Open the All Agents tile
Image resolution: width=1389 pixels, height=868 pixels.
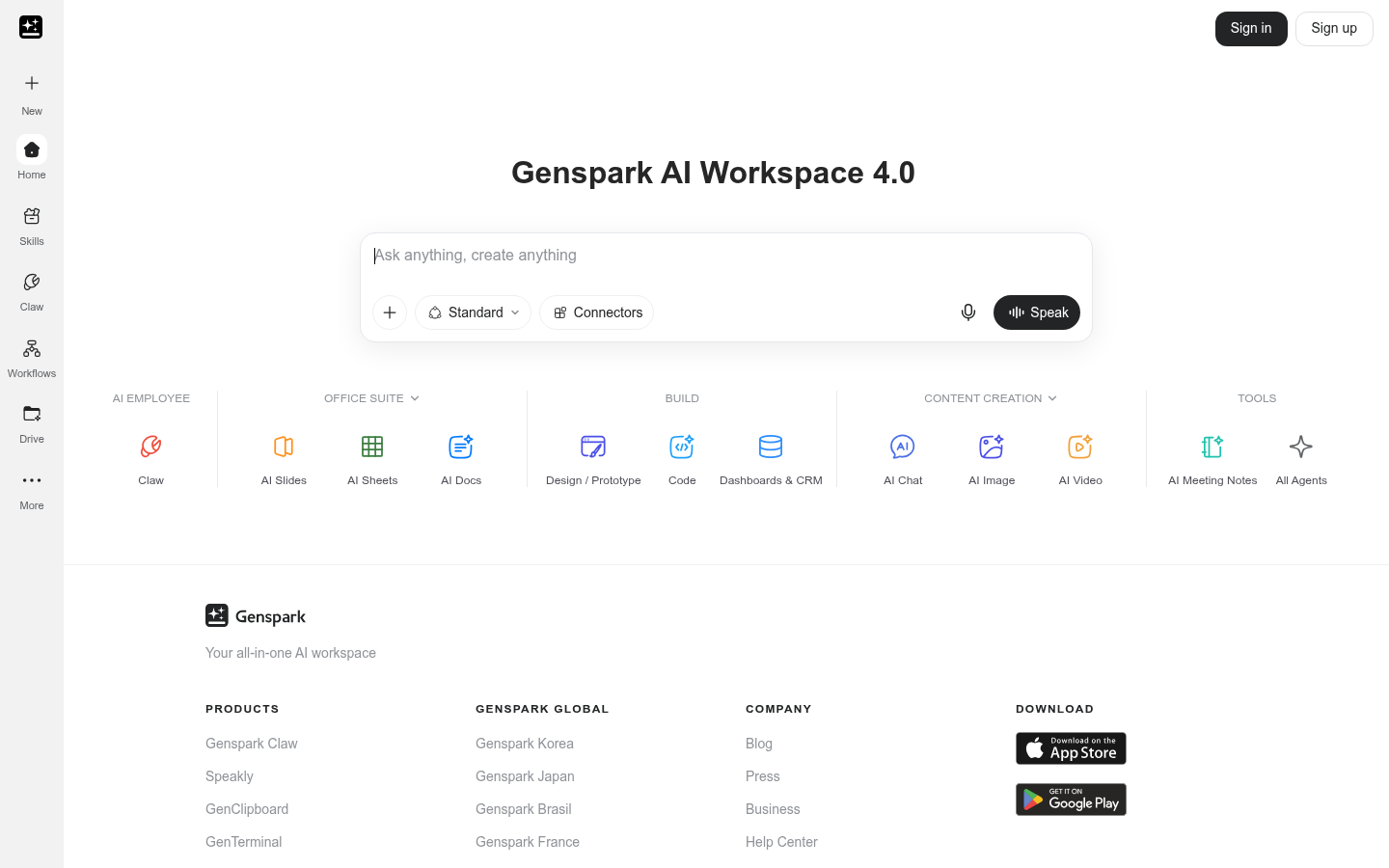coord(1301,459)
